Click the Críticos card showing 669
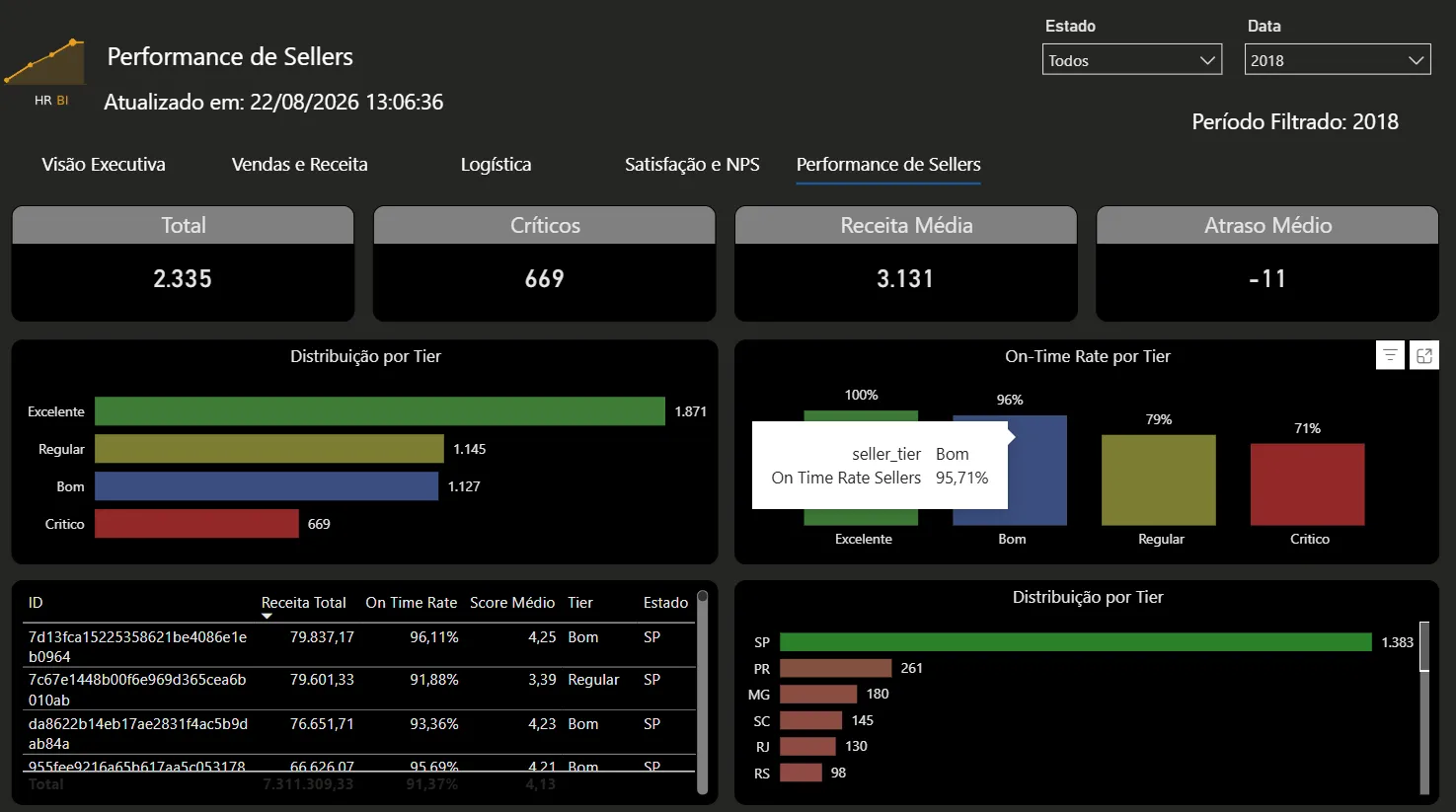The image size is (1456, 812). coord(544,263)
